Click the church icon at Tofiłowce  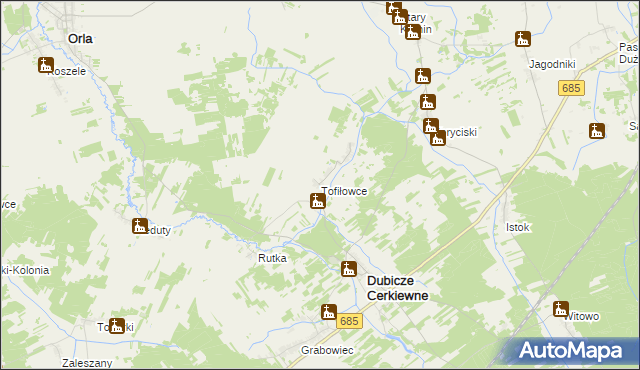[x=318, y=201]
